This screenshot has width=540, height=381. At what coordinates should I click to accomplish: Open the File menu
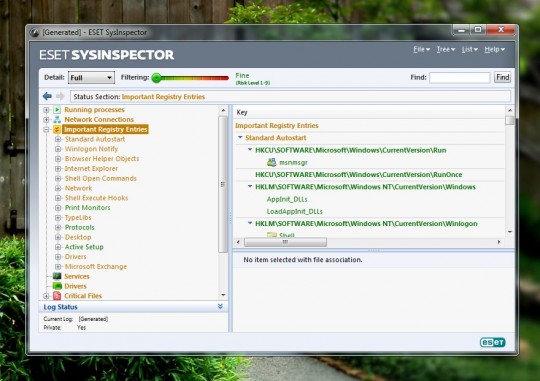[x=422, y=49]
